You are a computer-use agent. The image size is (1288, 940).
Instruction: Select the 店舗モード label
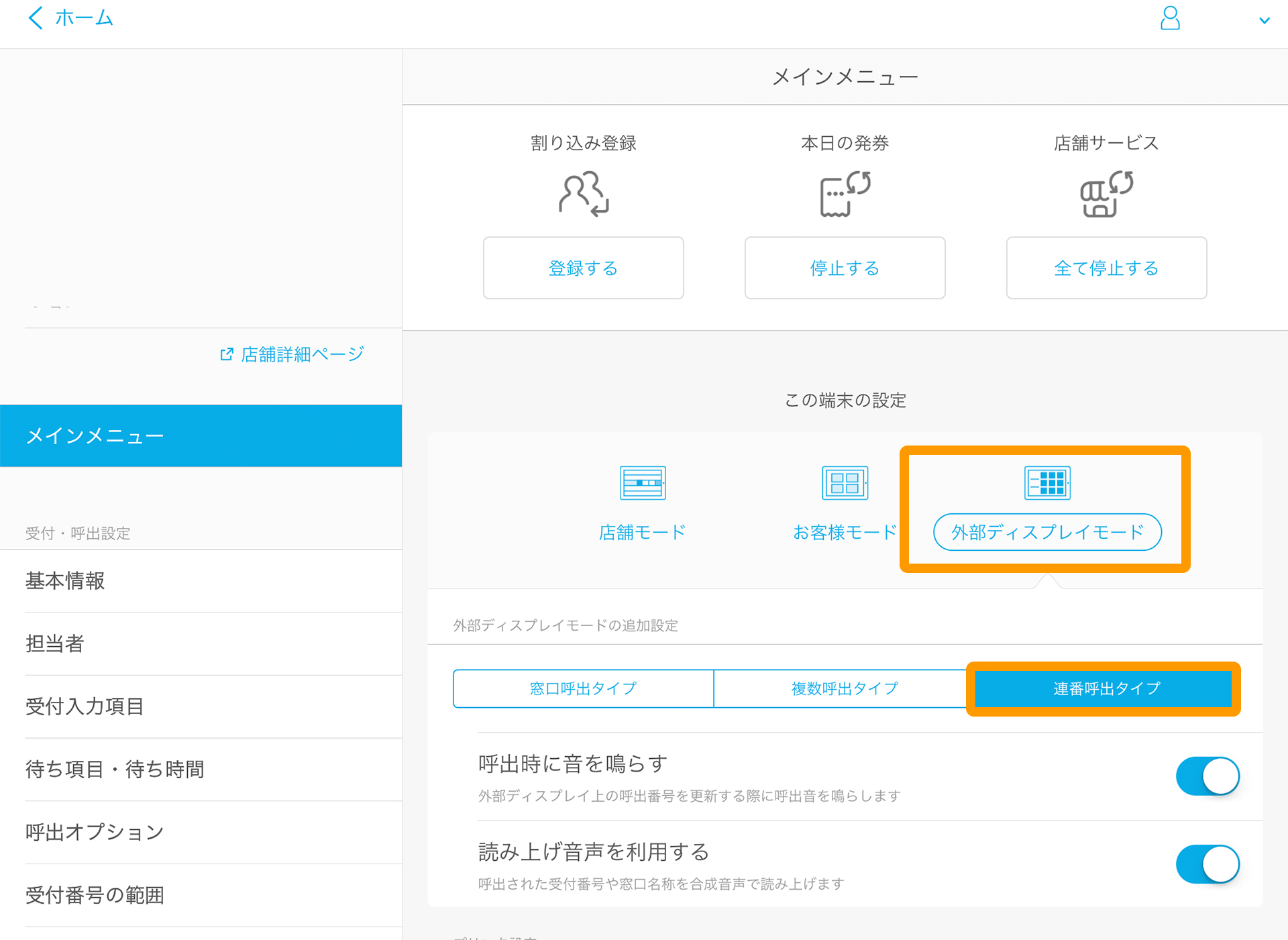[643, 532]
